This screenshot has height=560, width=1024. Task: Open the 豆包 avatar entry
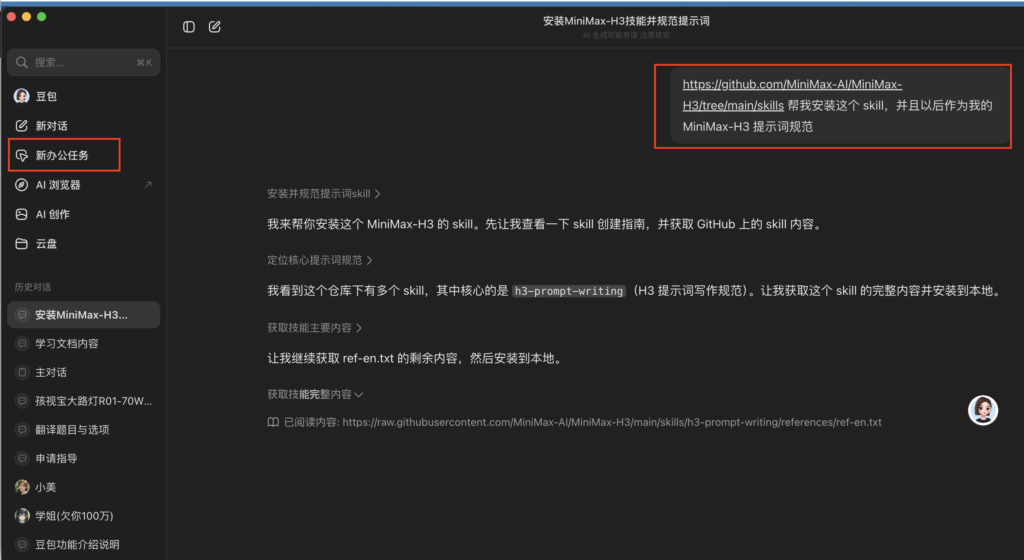84,96
